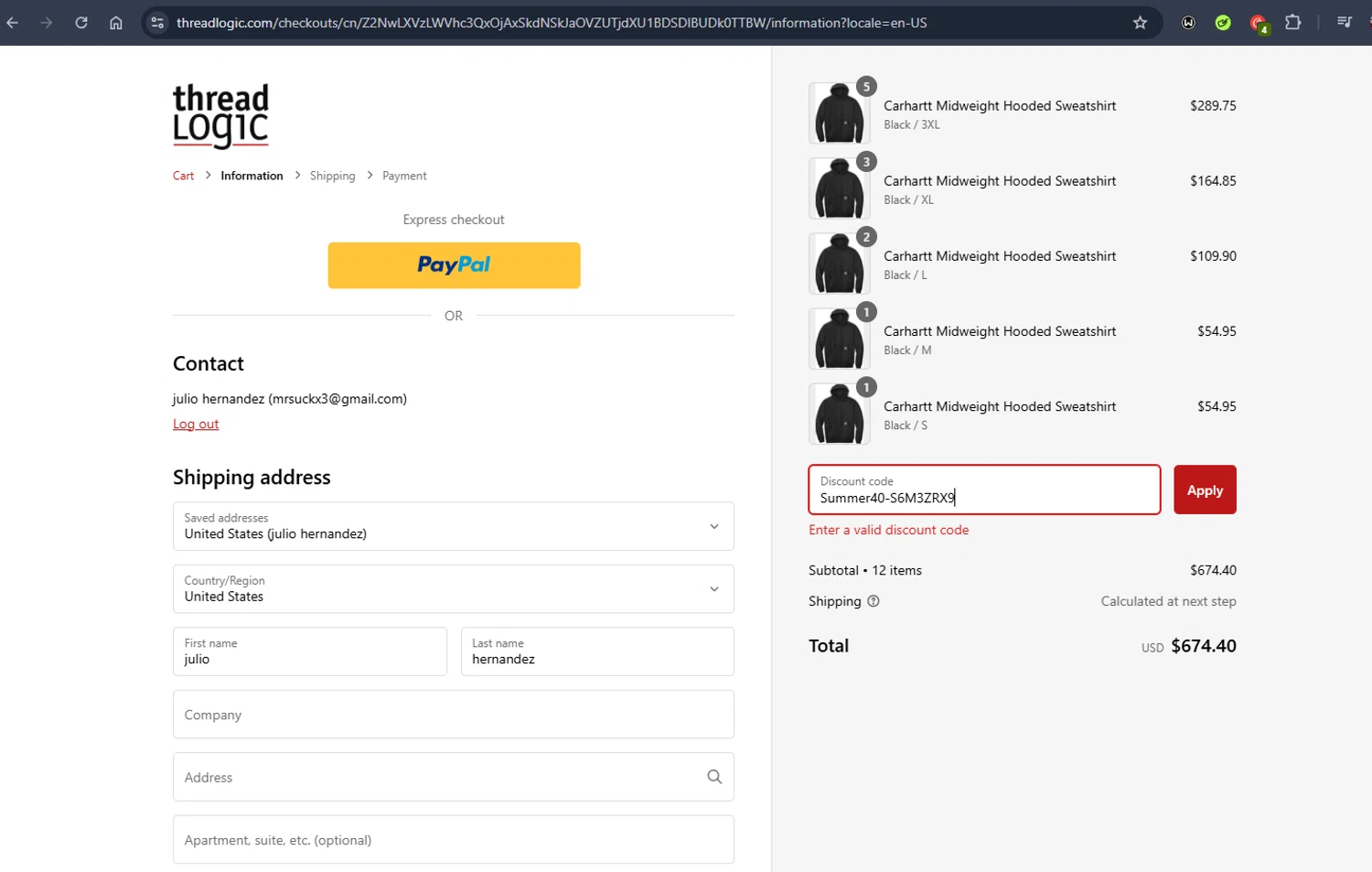Click the Contact heading
1372x872 pixels.
coord(209,364)
